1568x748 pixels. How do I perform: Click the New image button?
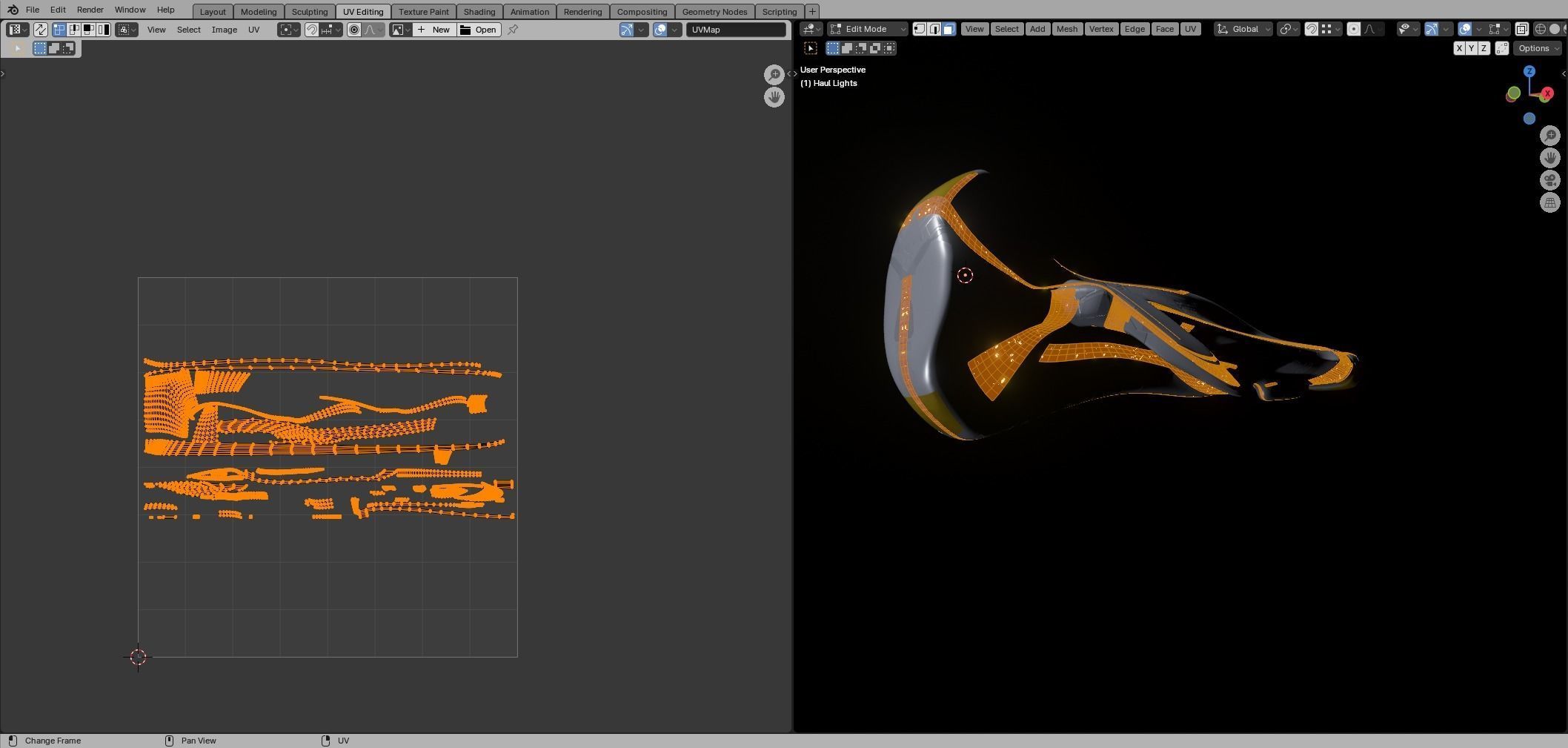[x=434, y=30]
